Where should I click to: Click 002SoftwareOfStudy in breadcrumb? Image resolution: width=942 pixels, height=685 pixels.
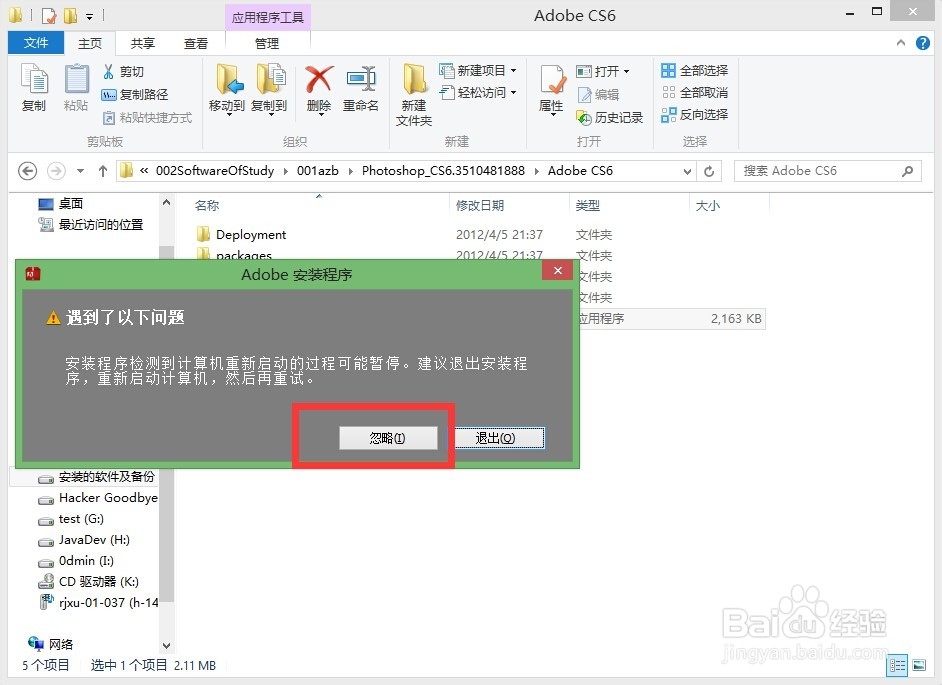click(x=215, y=171)
